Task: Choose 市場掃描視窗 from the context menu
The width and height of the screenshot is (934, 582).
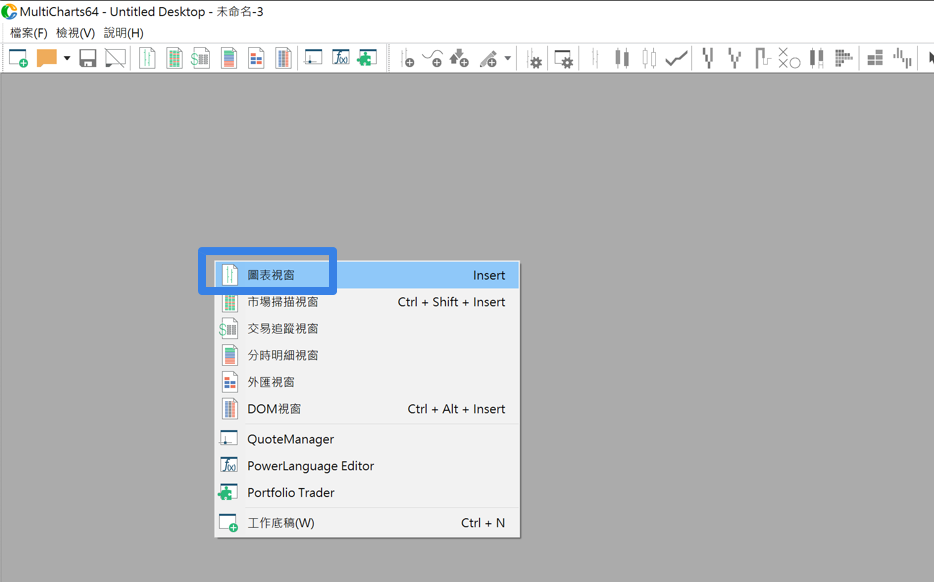Action: 367,302
